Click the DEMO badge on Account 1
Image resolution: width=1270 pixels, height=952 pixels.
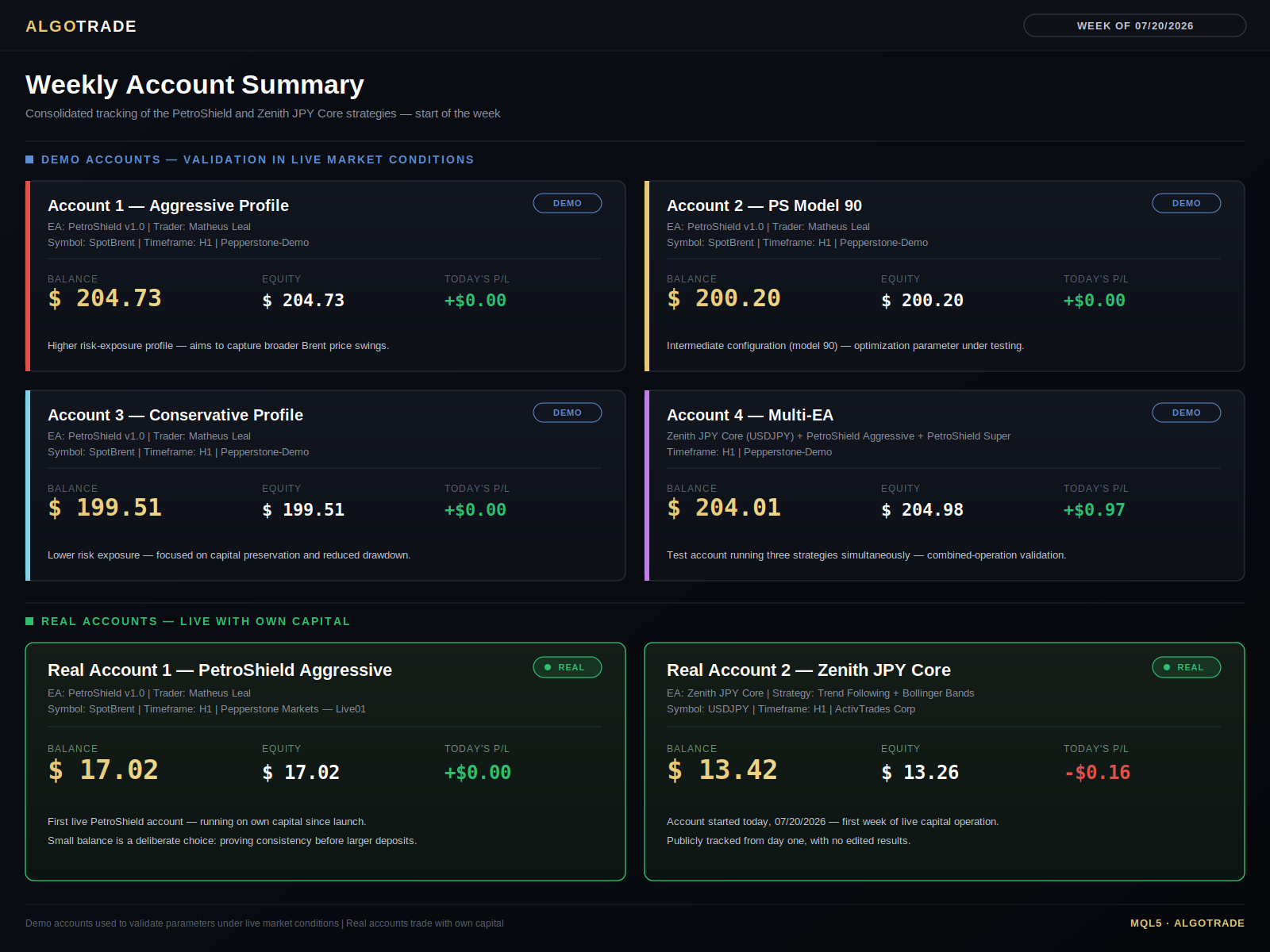click(x=568, y=203)
